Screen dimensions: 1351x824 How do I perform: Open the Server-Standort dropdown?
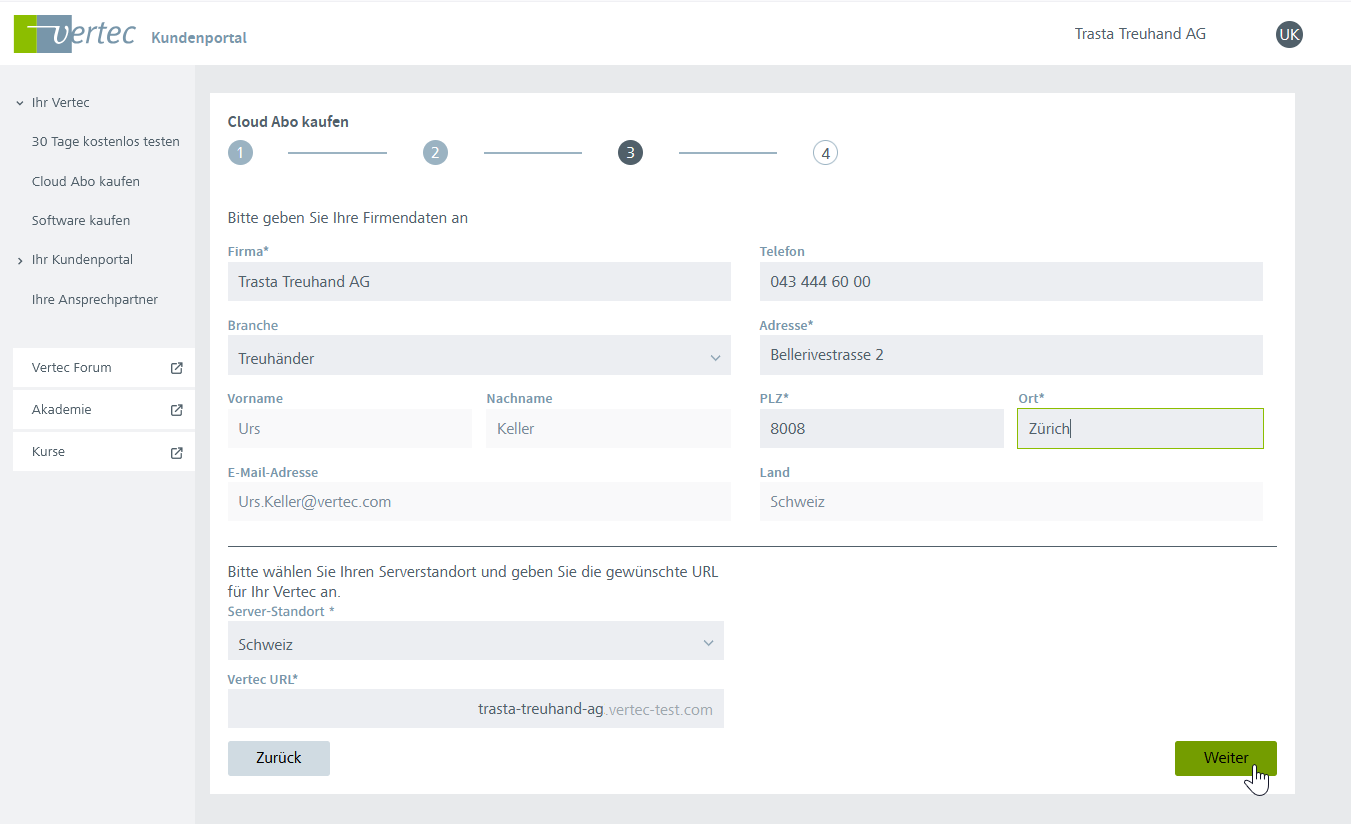(x=475, y=644)
